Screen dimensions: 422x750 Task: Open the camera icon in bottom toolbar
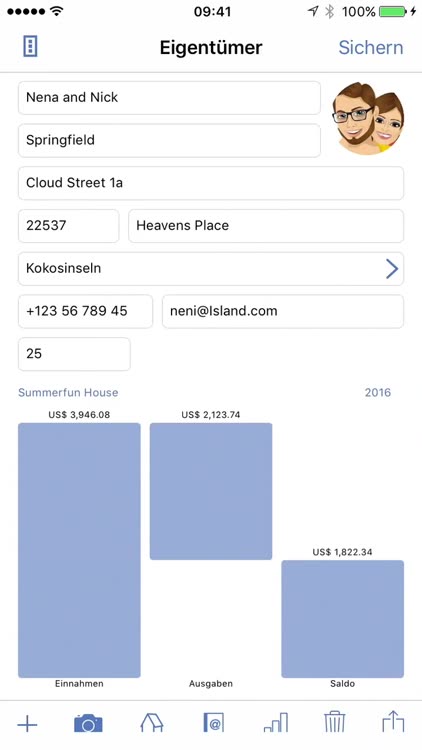click(88, 723)
